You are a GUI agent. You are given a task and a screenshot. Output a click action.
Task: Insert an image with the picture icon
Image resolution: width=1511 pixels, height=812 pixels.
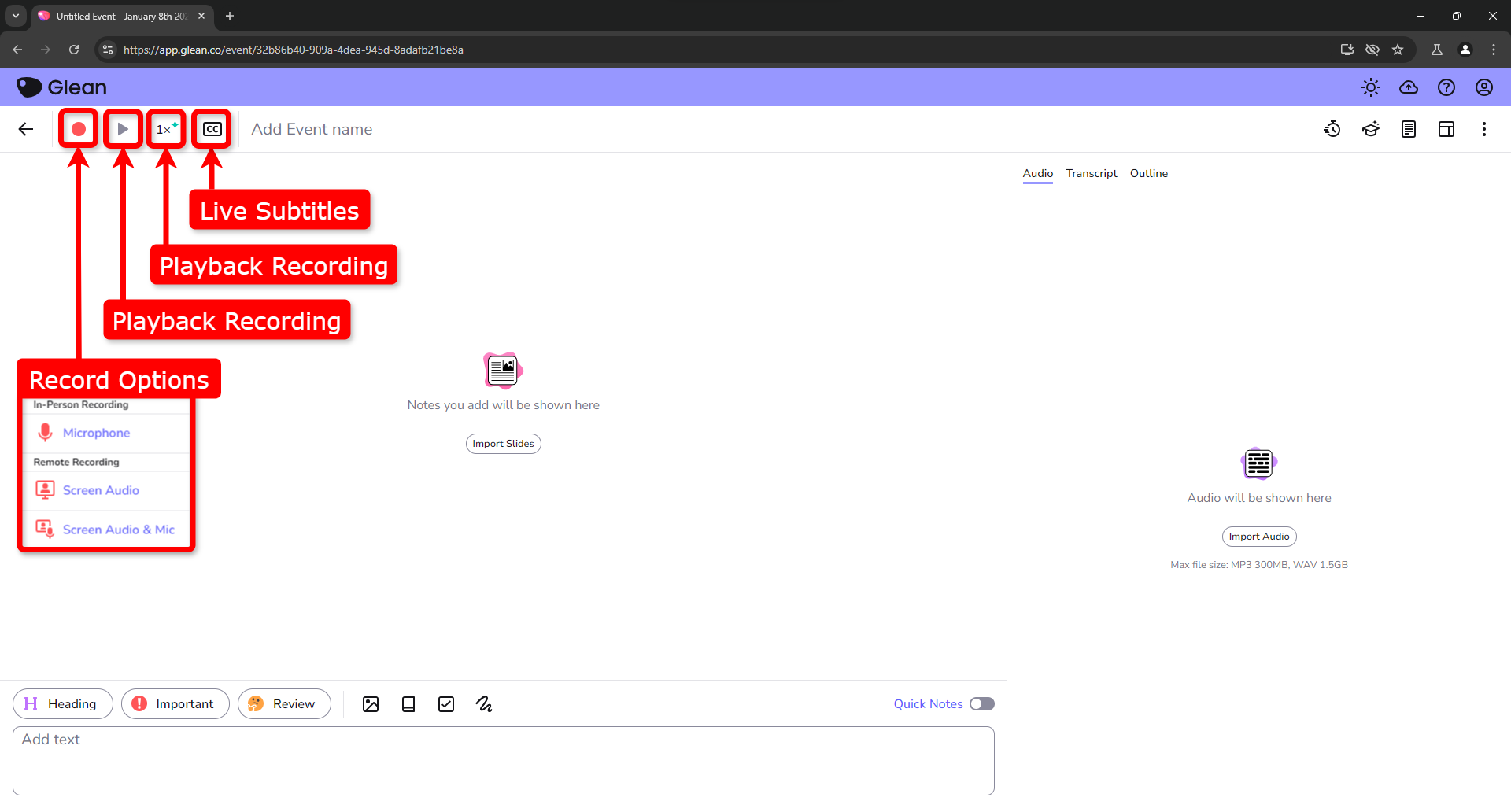pyautogui.click(x=371, y=704)
